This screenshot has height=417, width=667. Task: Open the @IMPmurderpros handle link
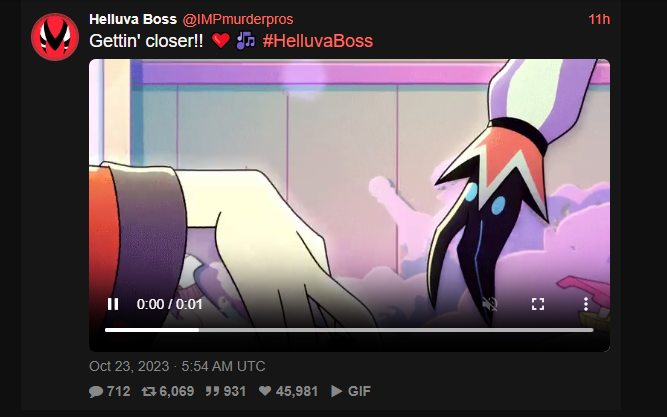(238, 19)
